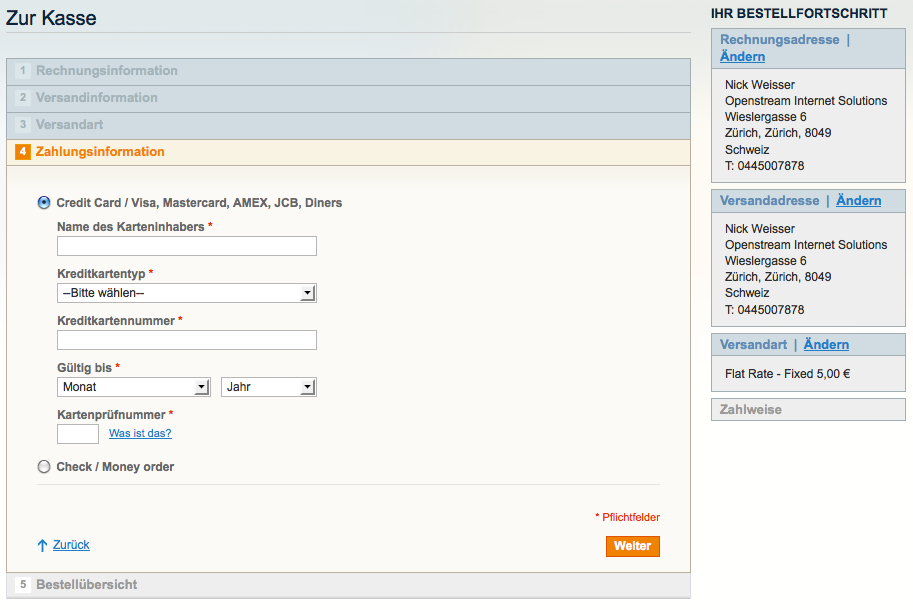The width and height of the screenshot is (913, 610).
Task: Expand the Bestellübersicht step header
Action: pos(87,584)
